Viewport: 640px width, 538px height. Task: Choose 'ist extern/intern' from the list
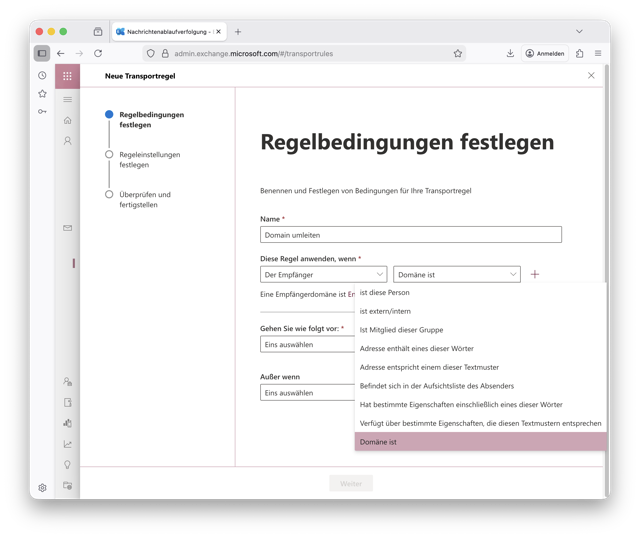click(x=385, y=311)
